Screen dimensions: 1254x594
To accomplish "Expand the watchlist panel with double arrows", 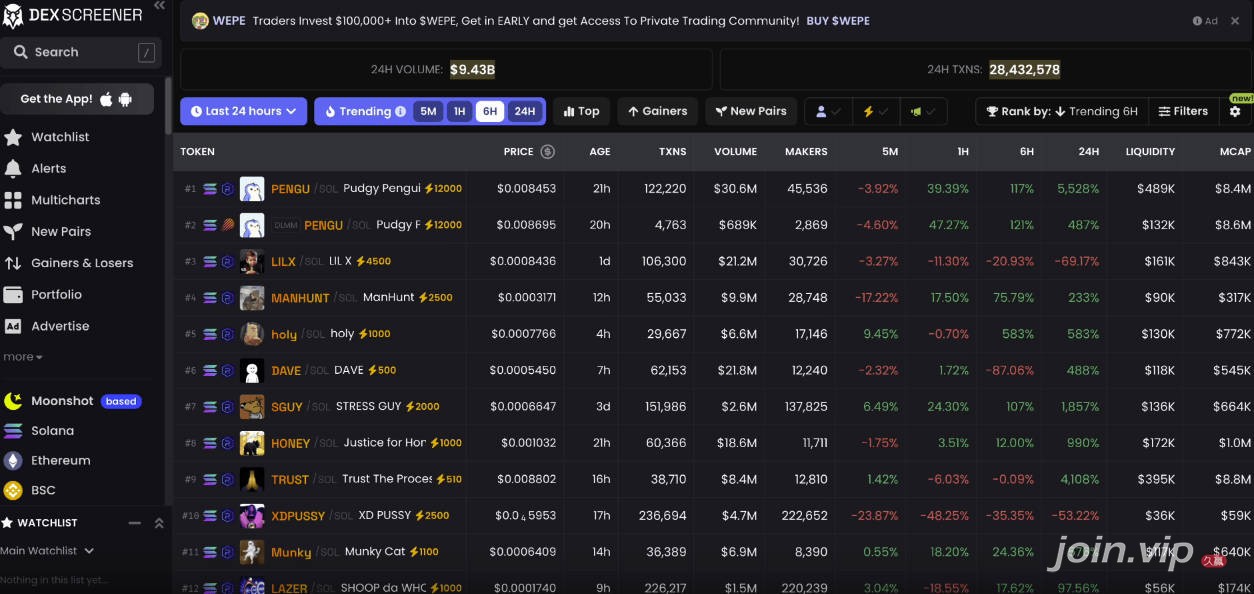I will pyautogui.click(x=158, y=523).
